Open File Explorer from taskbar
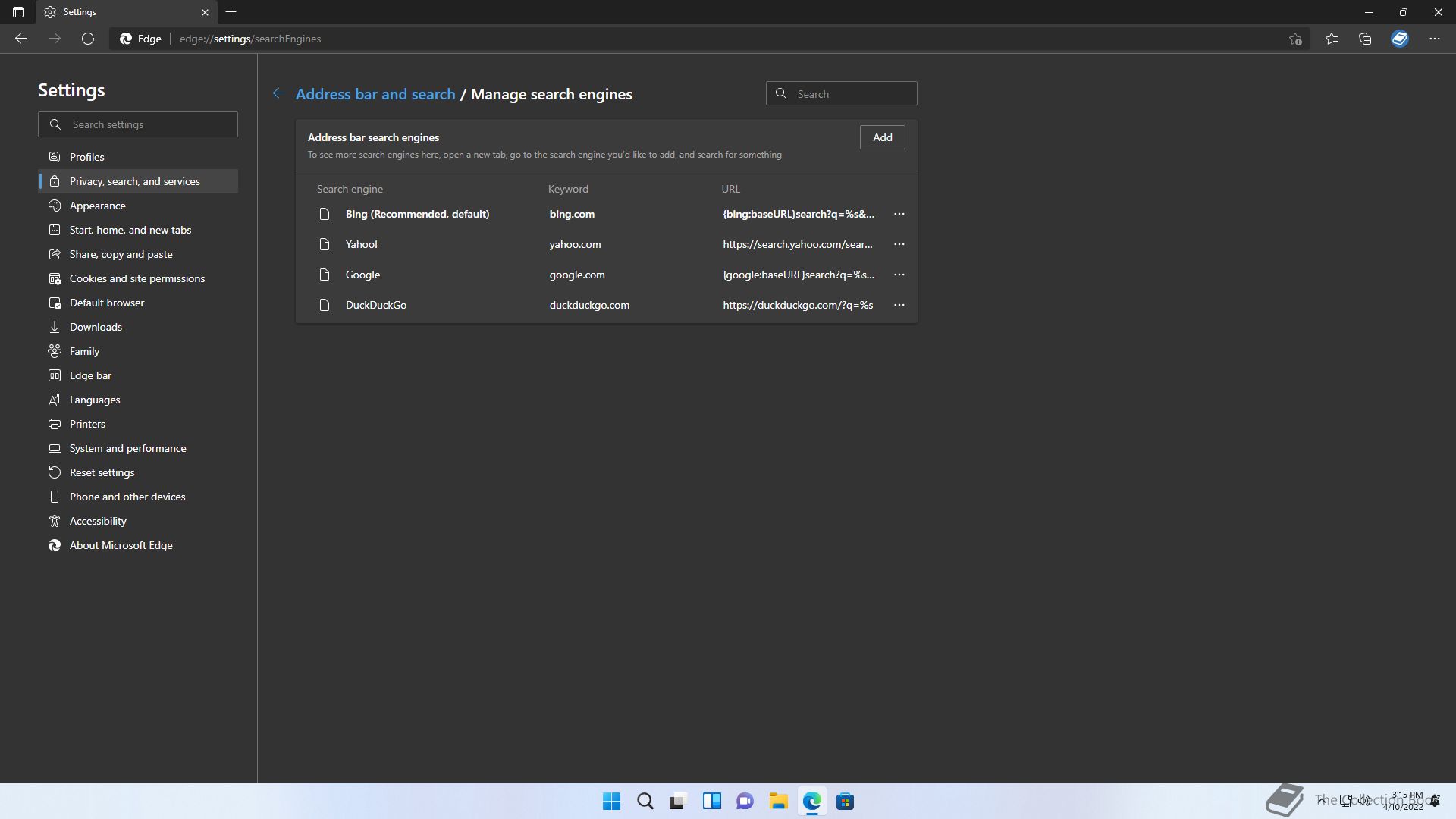This screenshot has width=1456, height=819. (778, 801)
